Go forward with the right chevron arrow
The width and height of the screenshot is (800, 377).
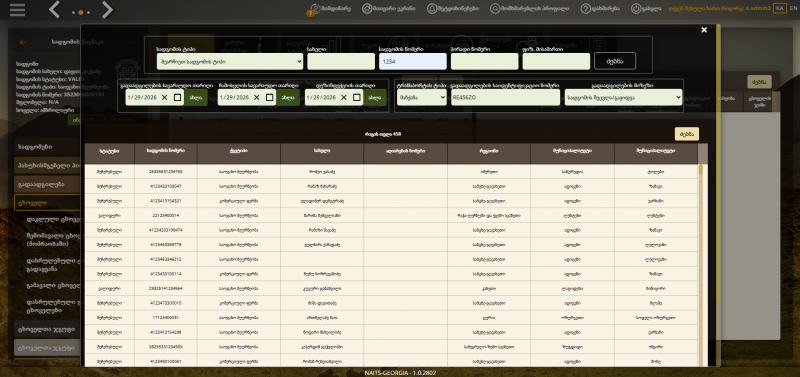[x=107, y=10]
